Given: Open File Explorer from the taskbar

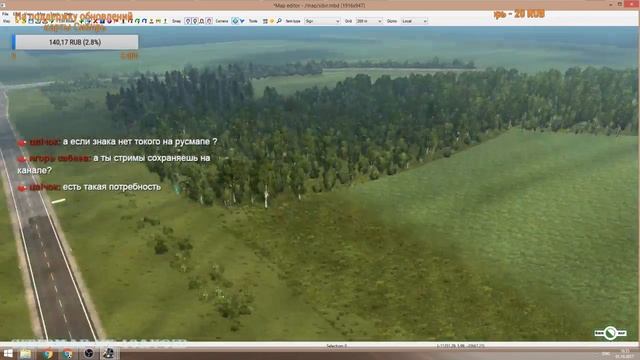Looking at the screenshot, I should click(x=25, y=353).
